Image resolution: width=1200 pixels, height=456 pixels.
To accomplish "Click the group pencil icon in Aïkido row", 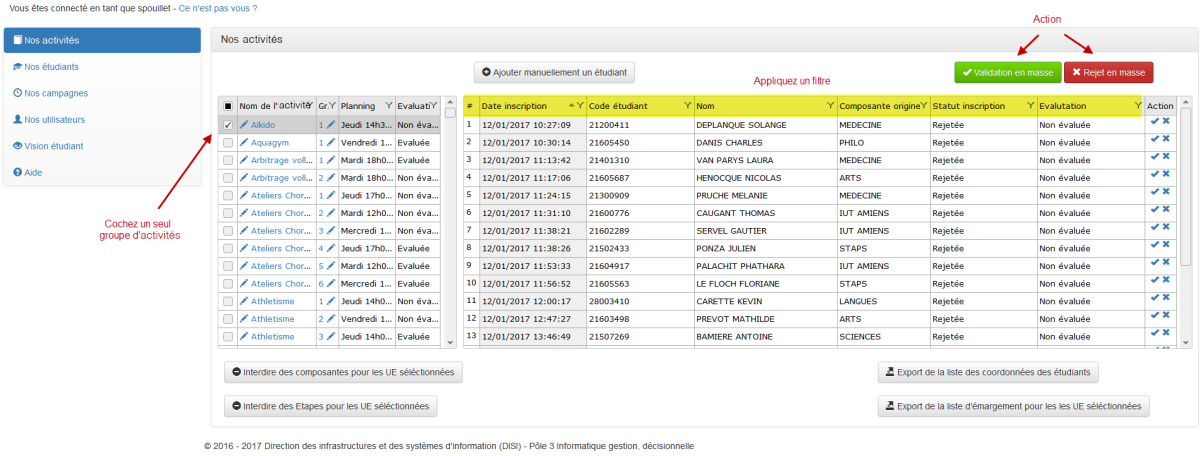I will point(331,125).
